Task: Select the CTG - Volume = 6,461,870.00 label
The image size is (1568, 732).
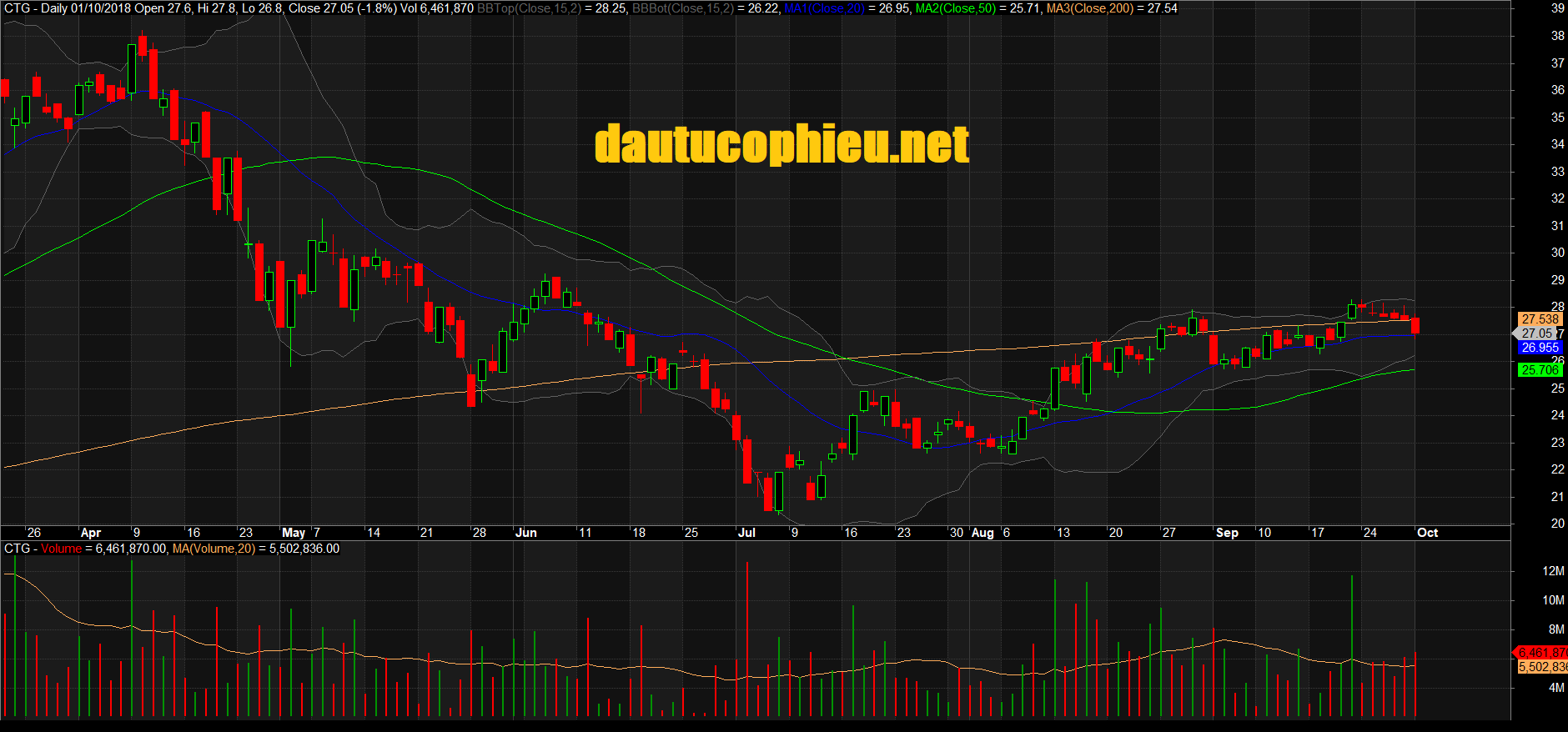Action: click(86, 549)
